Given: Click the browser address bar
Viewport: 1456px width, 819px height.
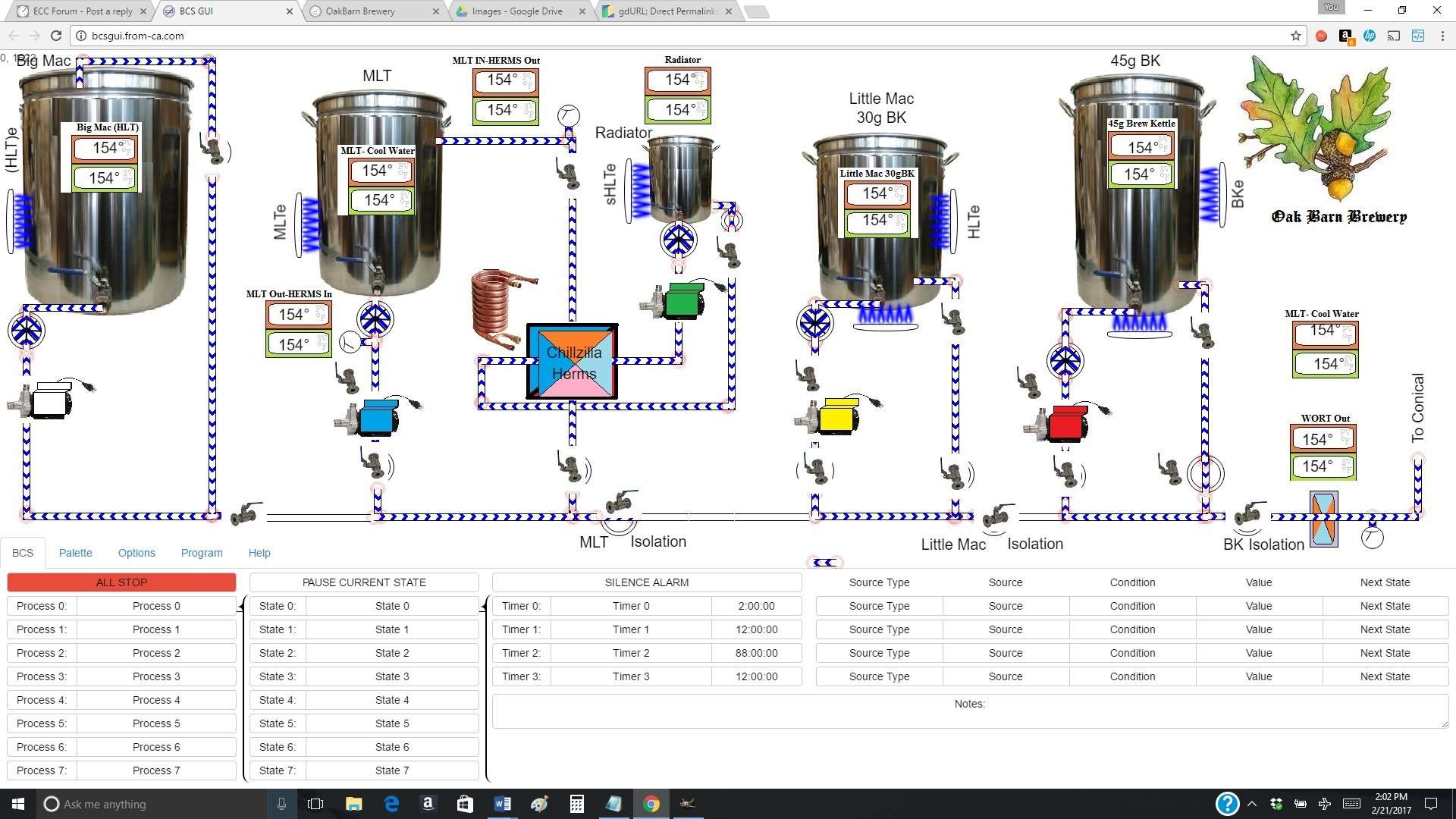Looking at the screenshot, I should (682, 36).
